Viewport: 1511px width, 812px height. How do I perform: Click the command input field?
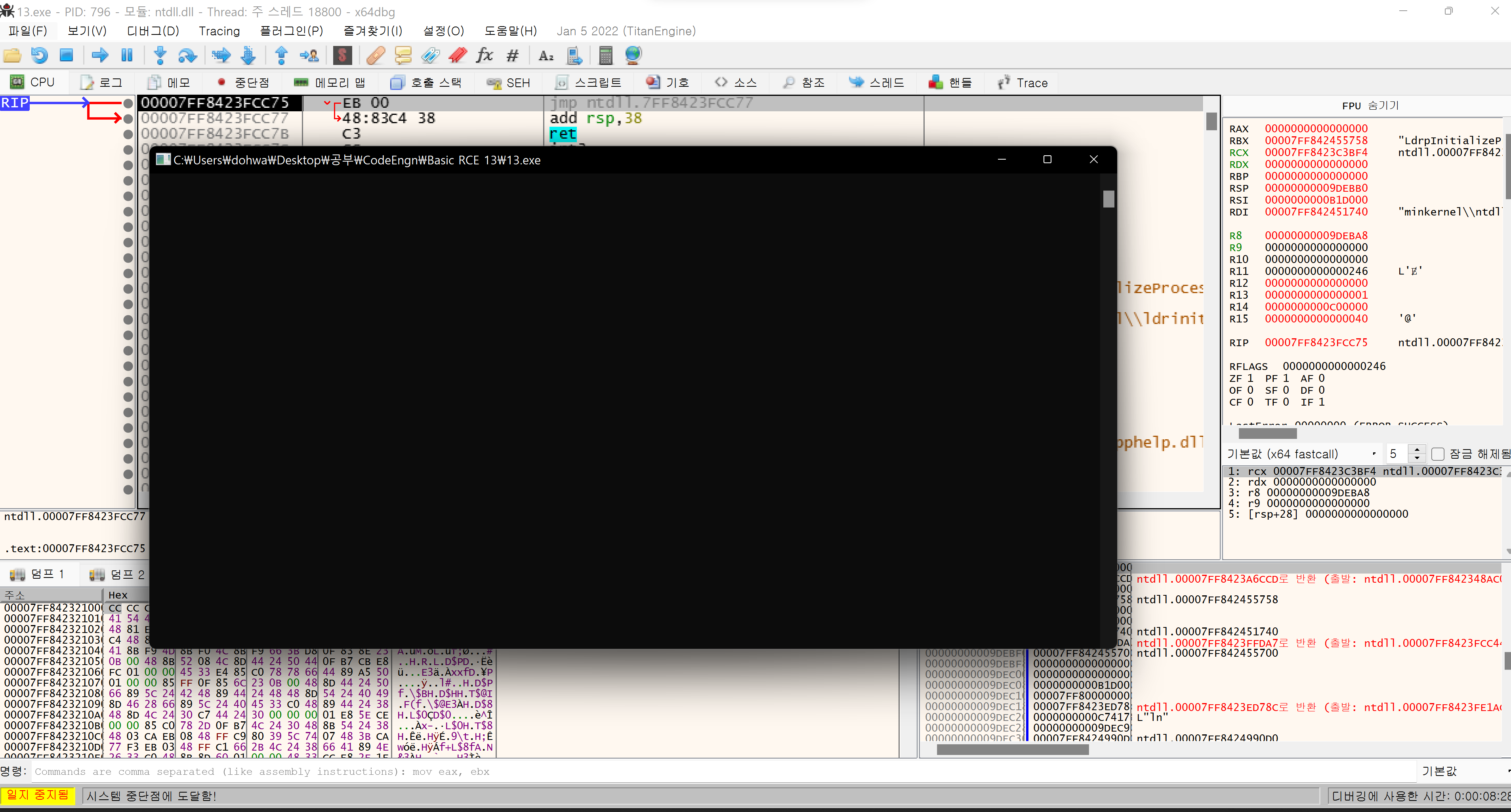[724, 772]
